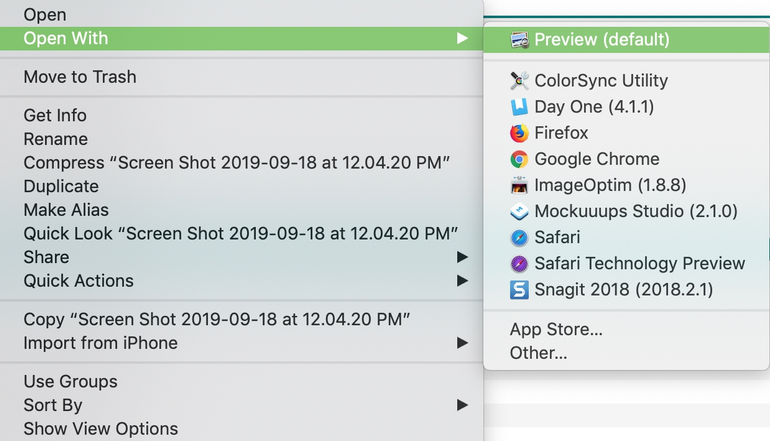The image size is (770, 441).
Task: Choose Move to Trash
Action: pos(80,77)
